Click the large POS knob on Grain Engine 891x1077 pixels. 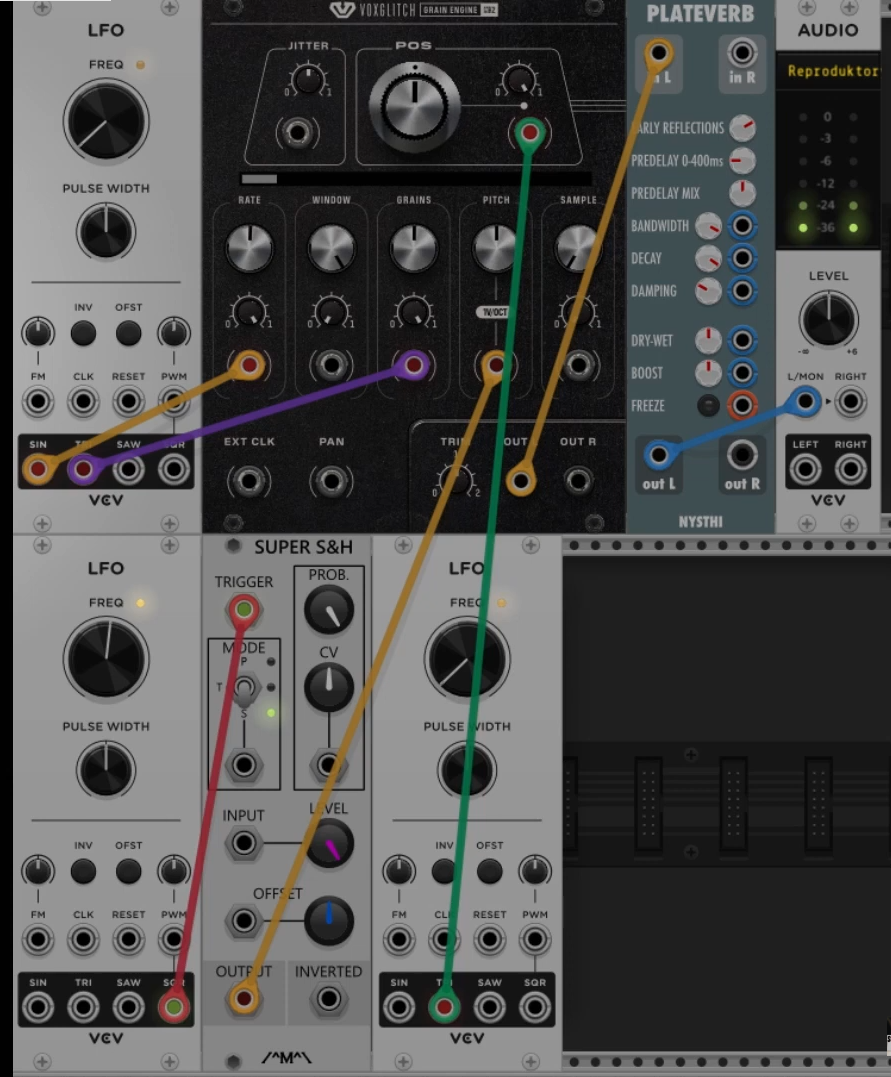tap(414, 106)
